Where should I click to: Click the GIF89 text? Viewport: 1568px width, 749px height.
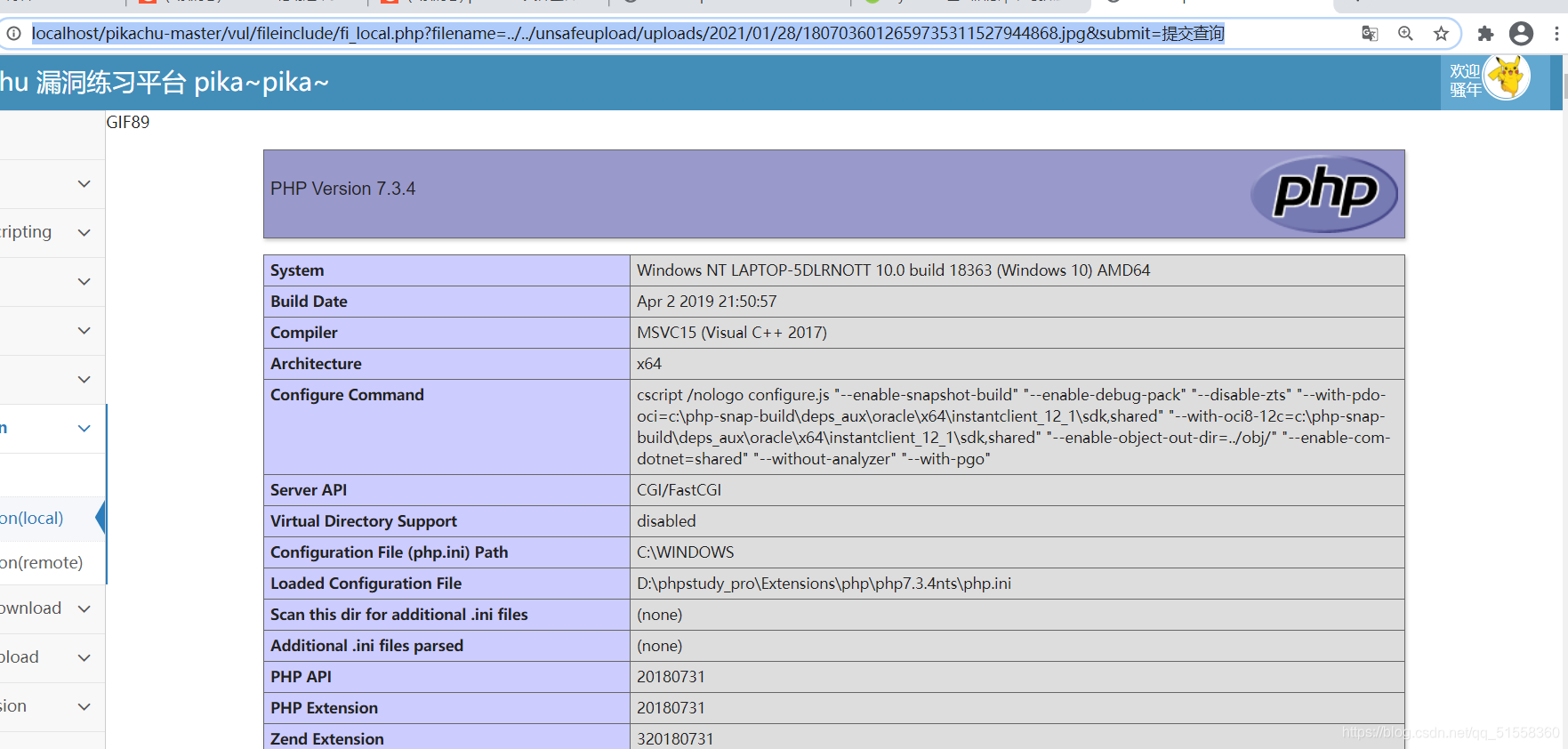point(128,122)
